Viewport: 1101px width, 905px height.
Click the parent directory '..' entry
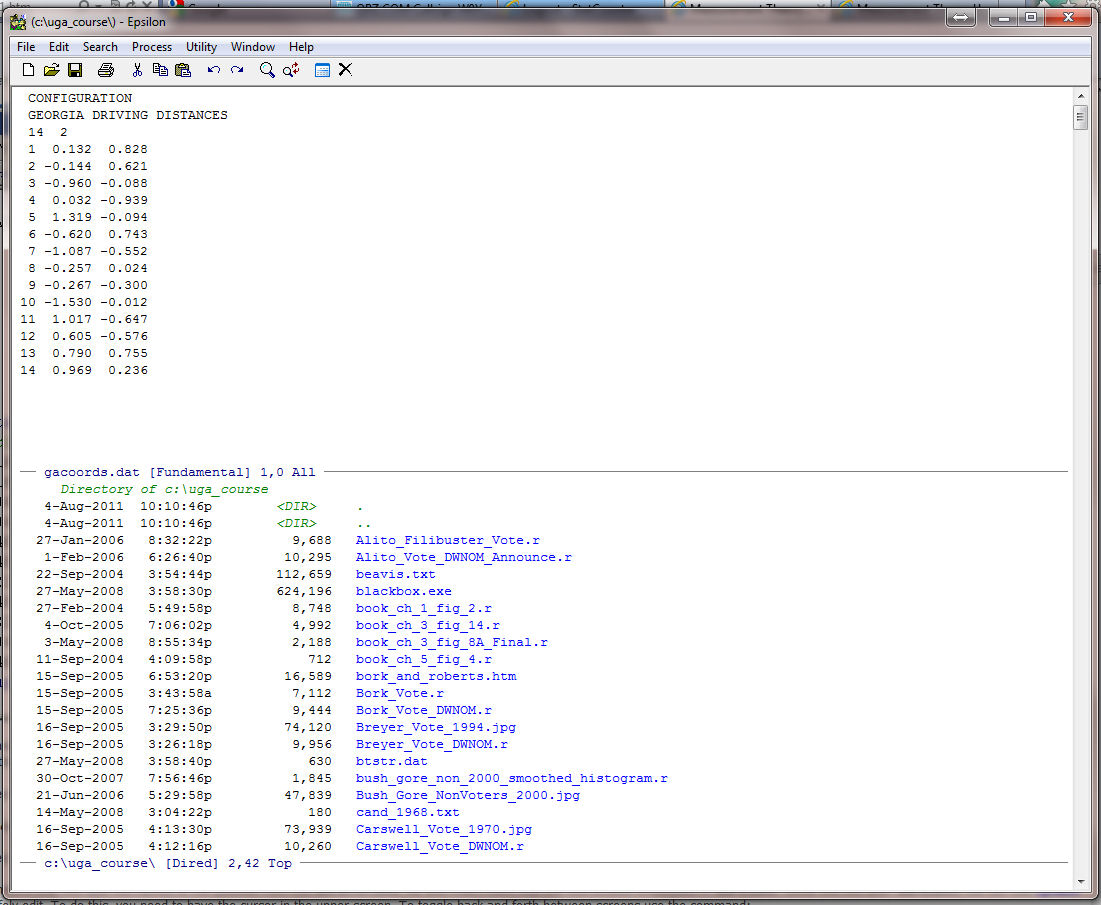pyautogui.click(x=360, y=523)
